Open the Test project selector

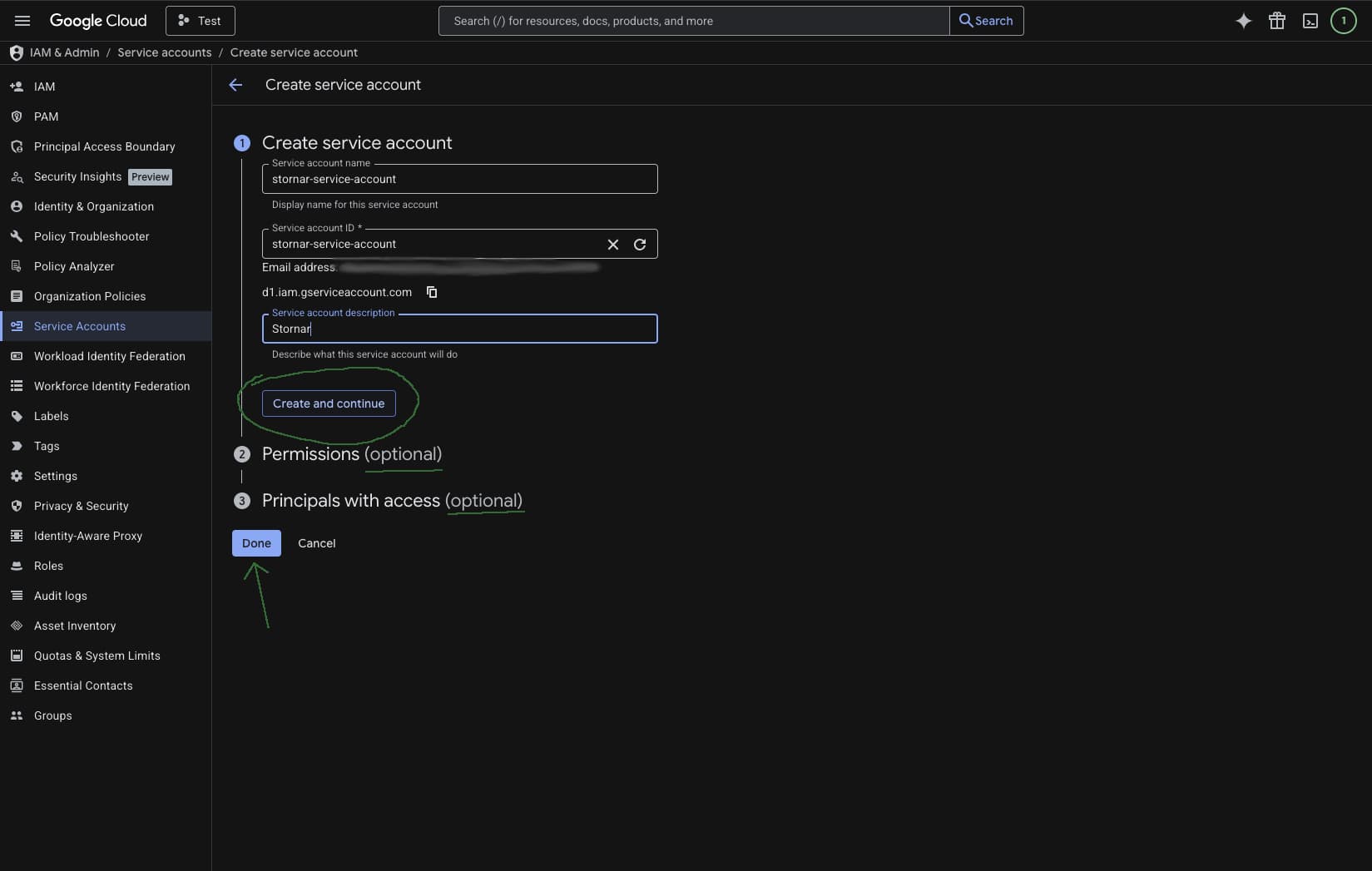coord(201,21)
